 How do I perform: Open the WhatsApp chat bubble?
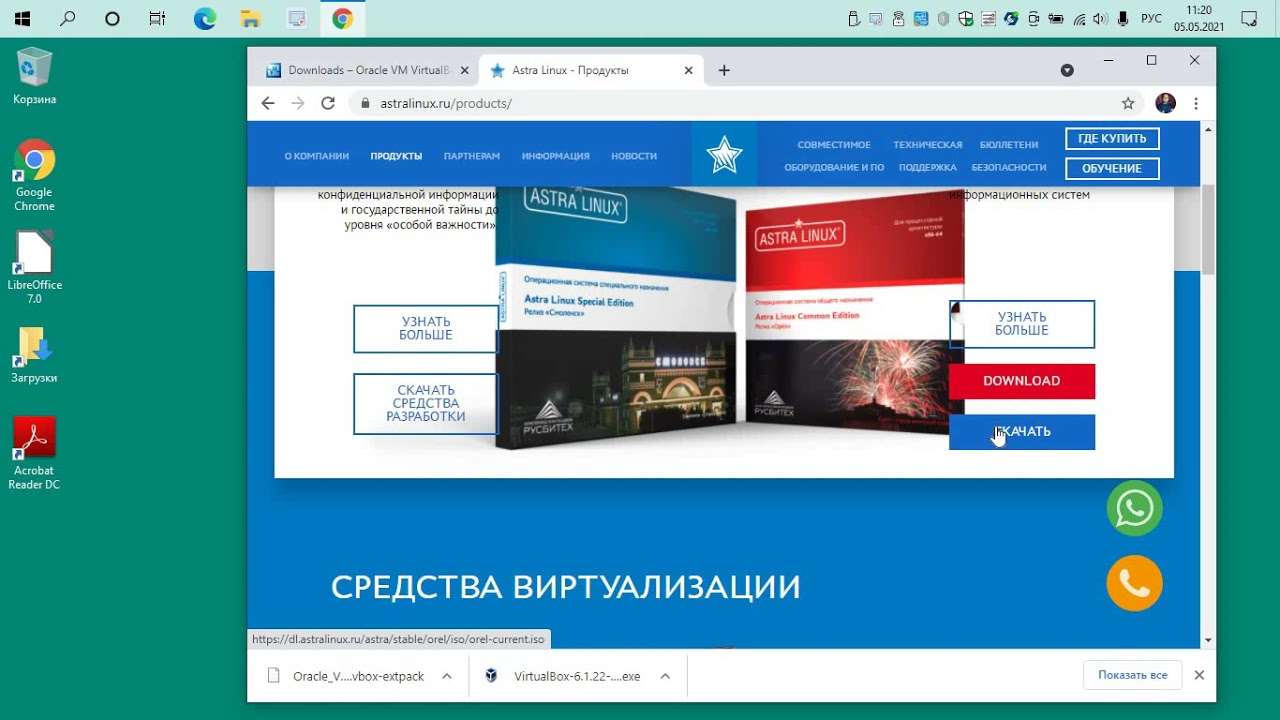(1135, 509)
